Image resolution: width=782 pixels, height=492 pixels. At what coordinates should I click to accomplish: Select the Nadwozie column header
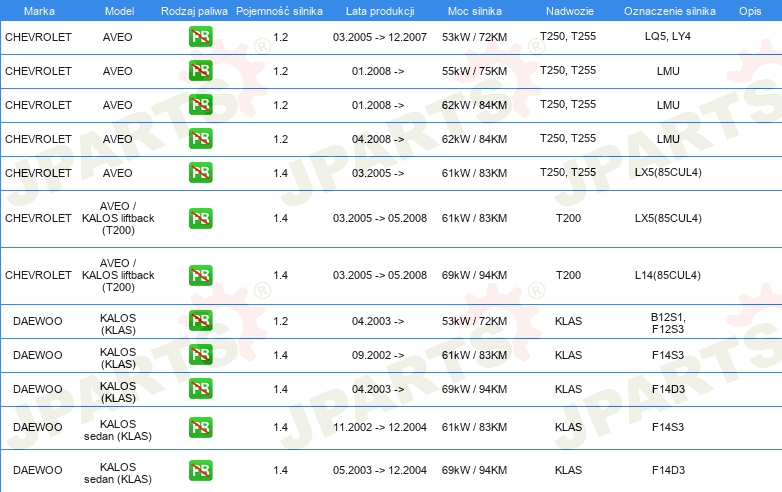tap(567, 10)
